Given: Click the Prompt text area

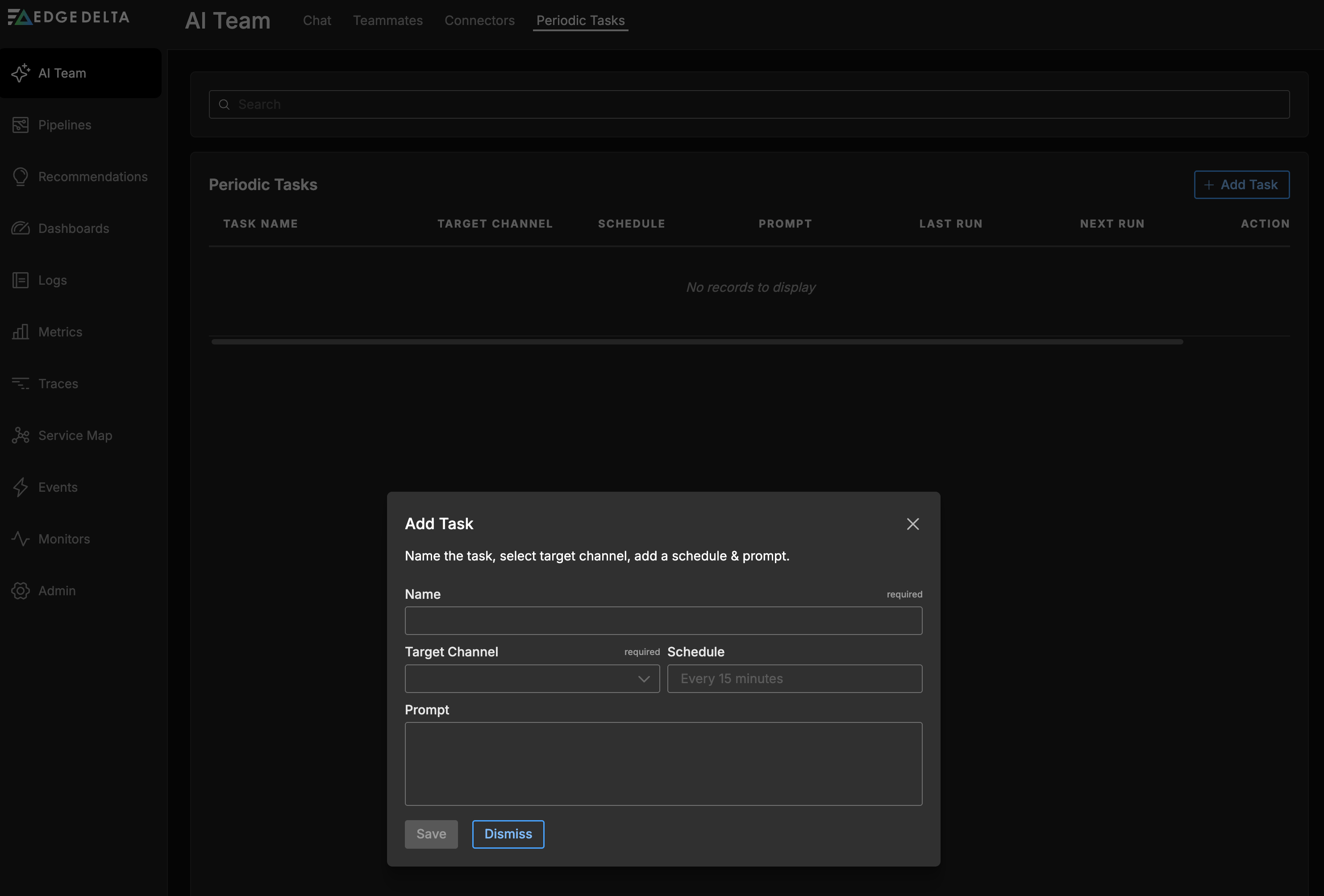Looking at the screenshot, I should (663, 764).
